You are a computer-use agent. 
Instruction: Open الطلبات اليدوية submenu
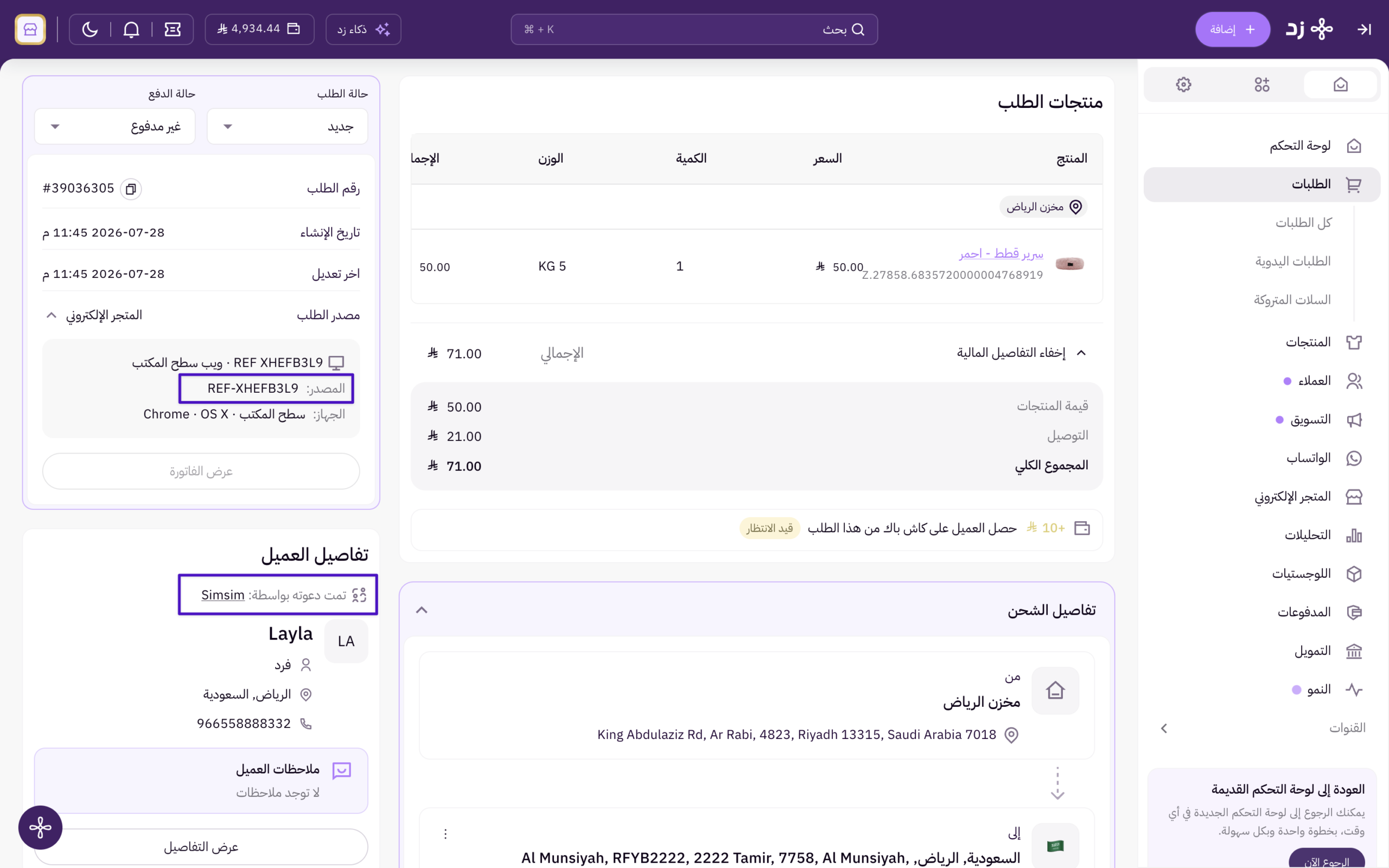coord(1292,261)
